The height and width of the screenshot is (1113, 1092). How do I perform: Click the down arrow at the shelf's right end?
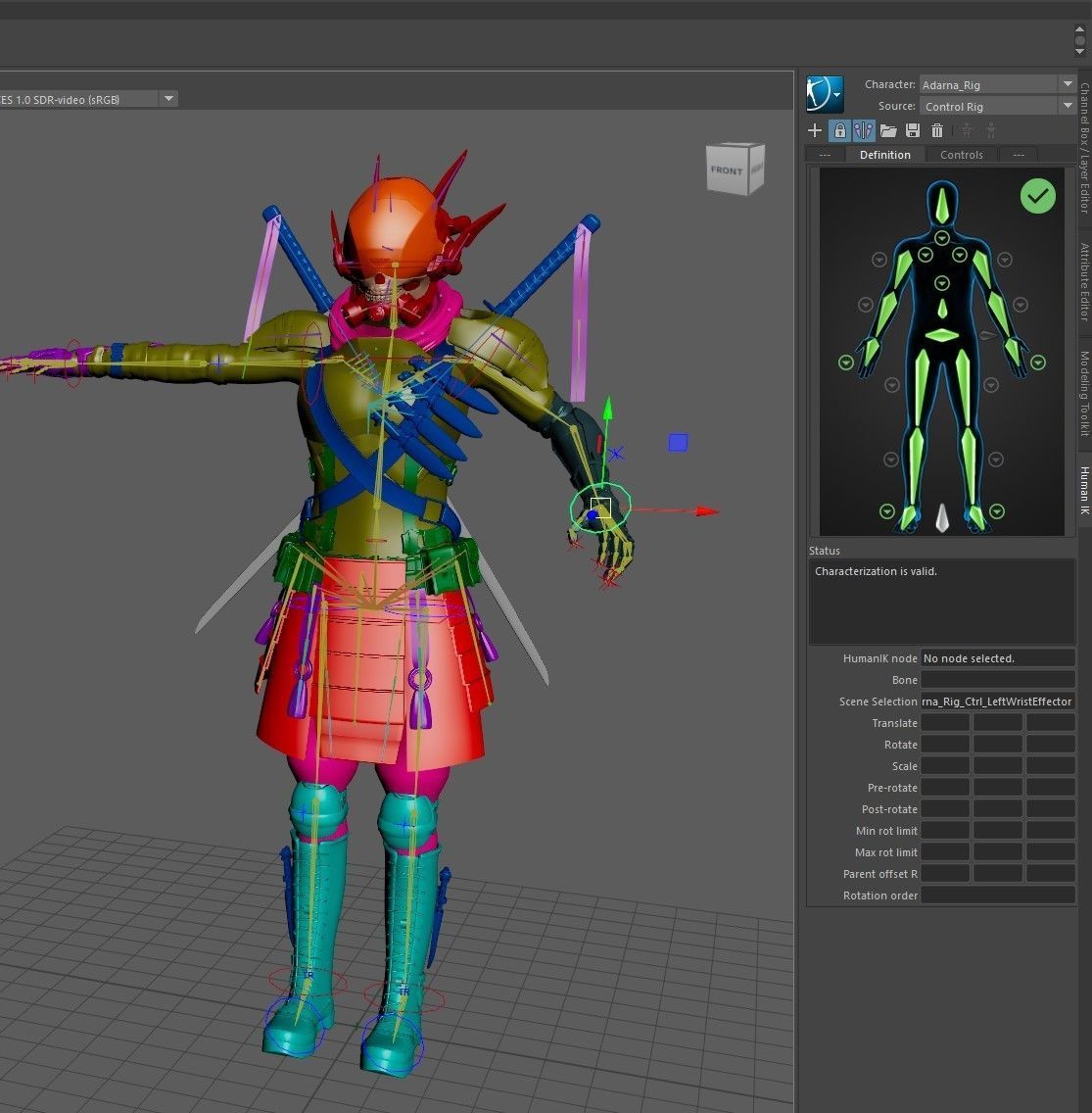(1080, 52)
